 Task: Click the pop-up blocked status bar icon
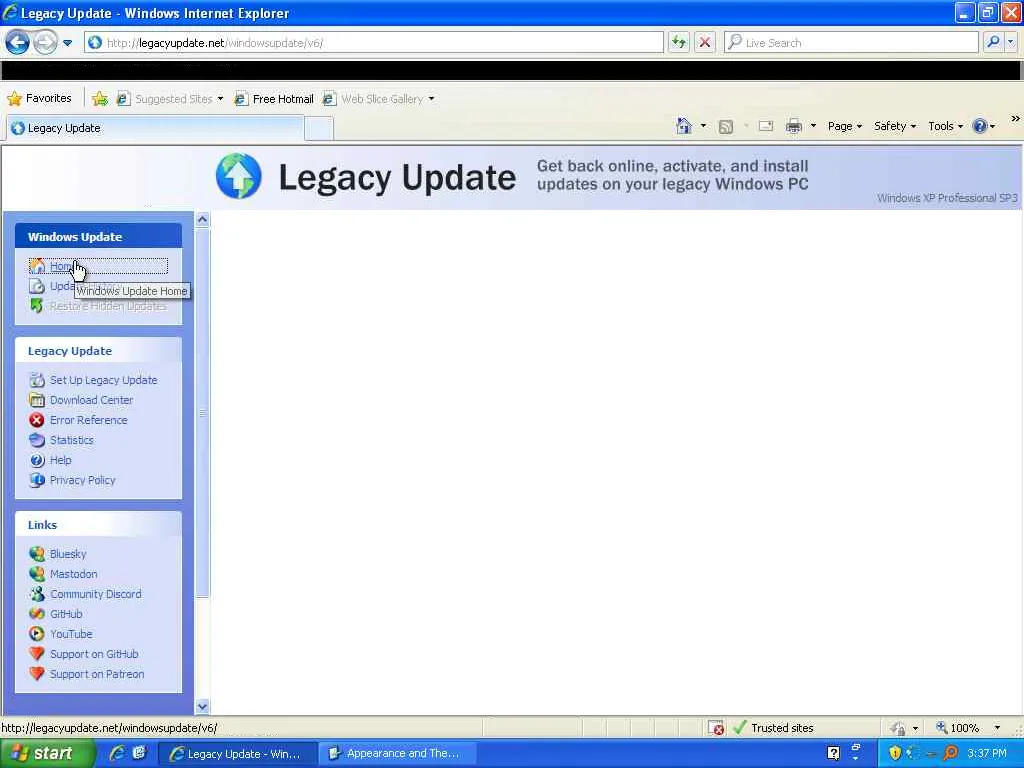pyautogui.click(x=716, y=728)
